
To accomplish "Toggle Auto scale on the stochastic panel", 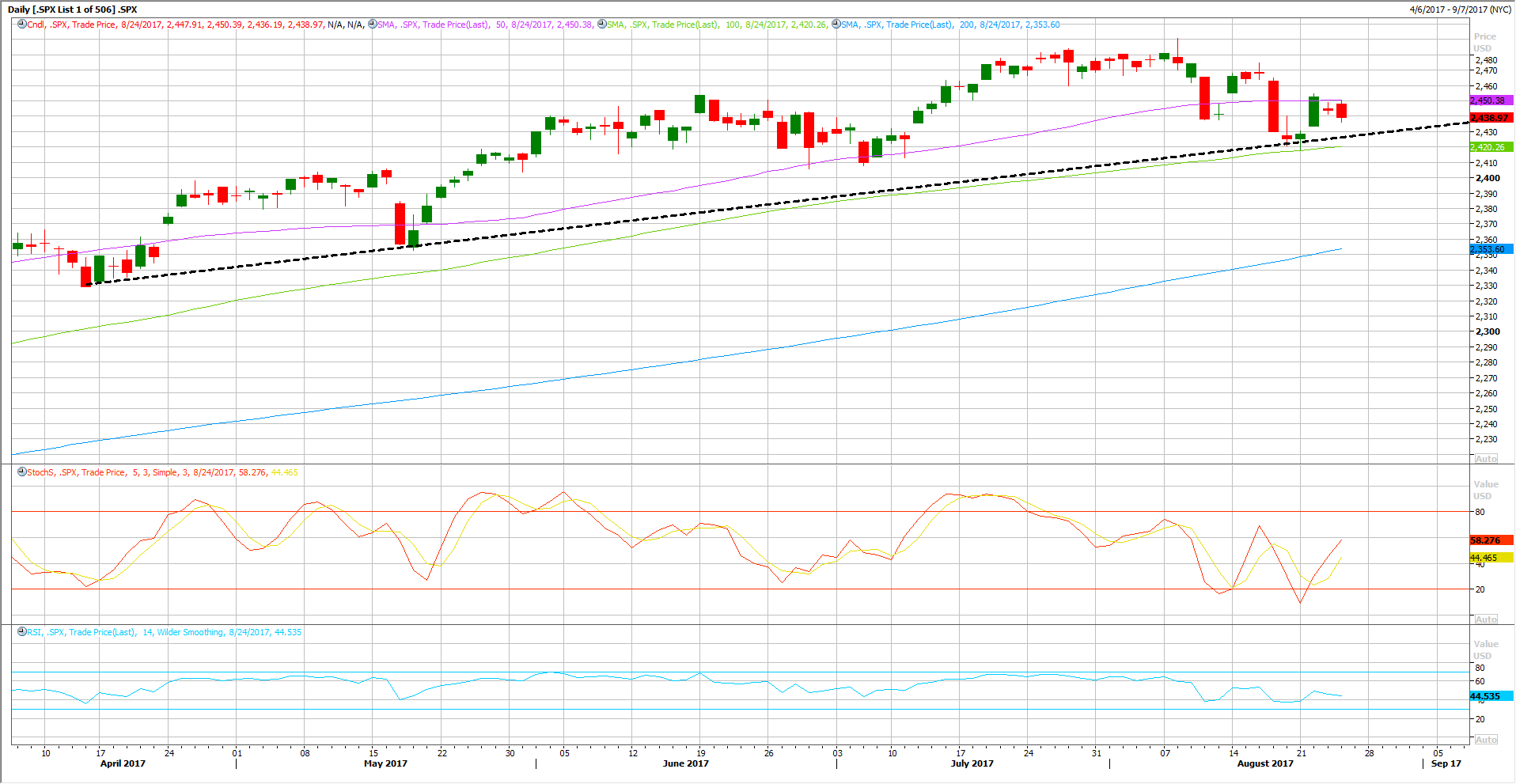I will pos(1485,619).
